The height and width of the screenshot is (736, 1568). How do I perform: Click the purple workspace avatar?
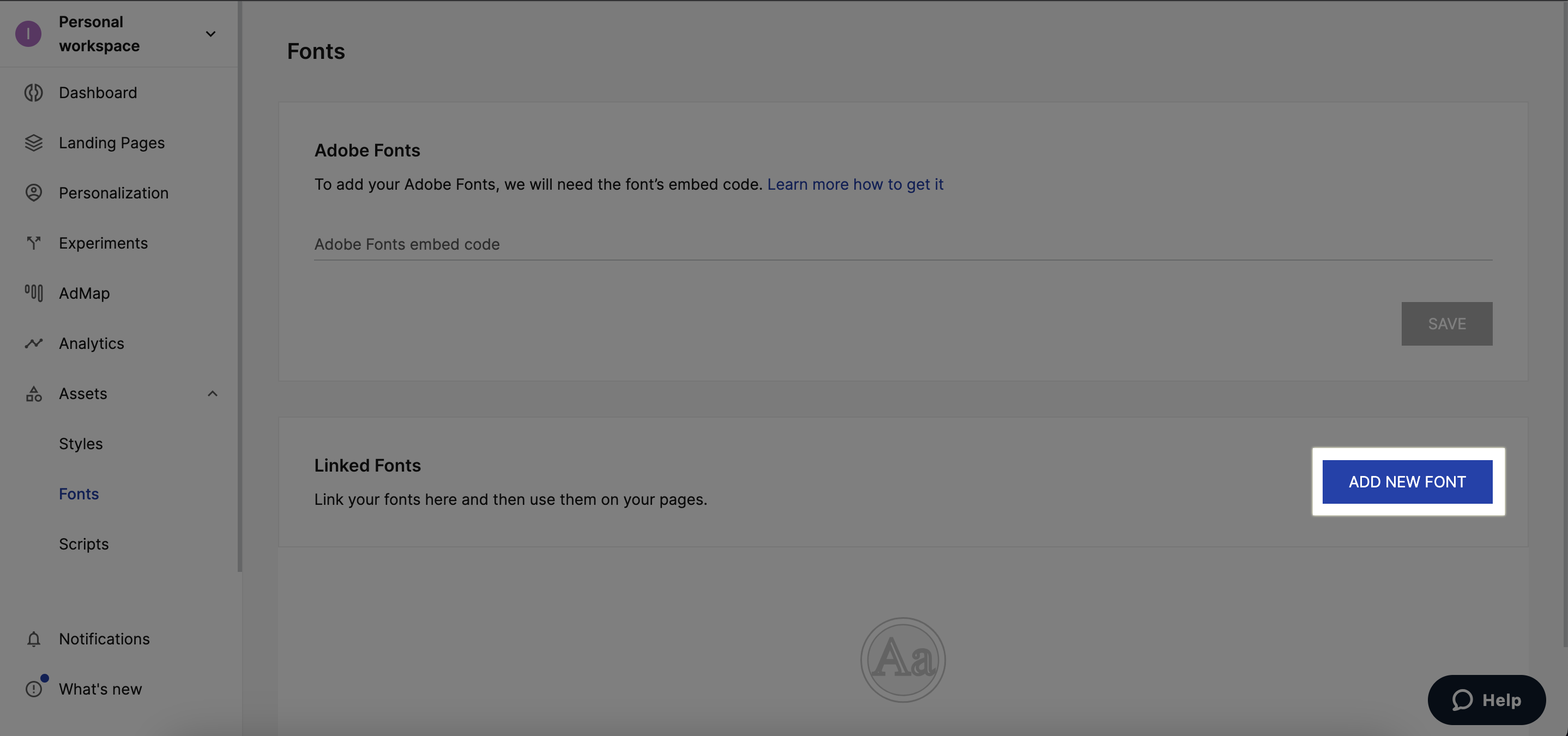pos(28,34)
